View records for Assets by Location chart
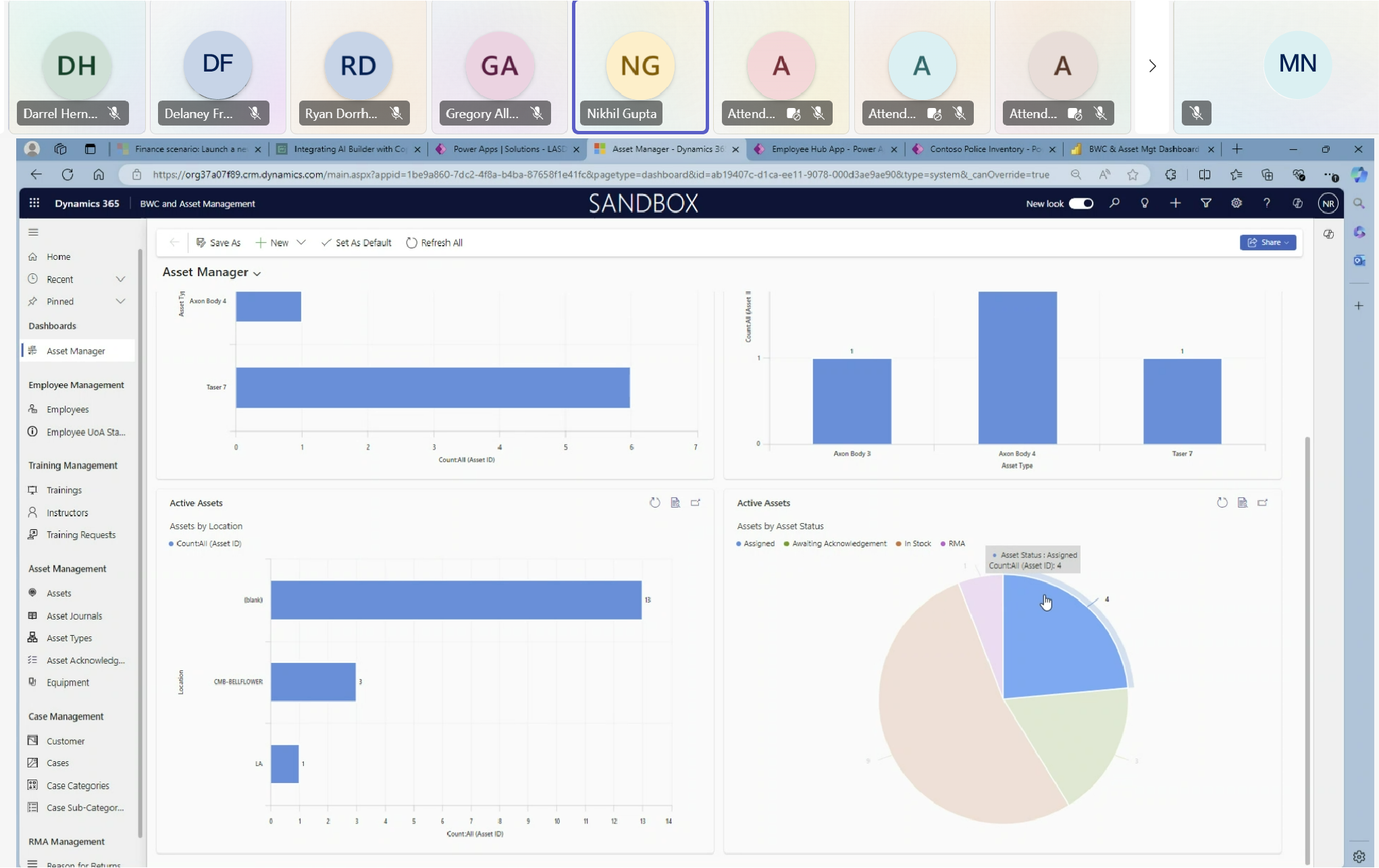The height and width of the screenshot is (868, 1379). coord(675,503)
